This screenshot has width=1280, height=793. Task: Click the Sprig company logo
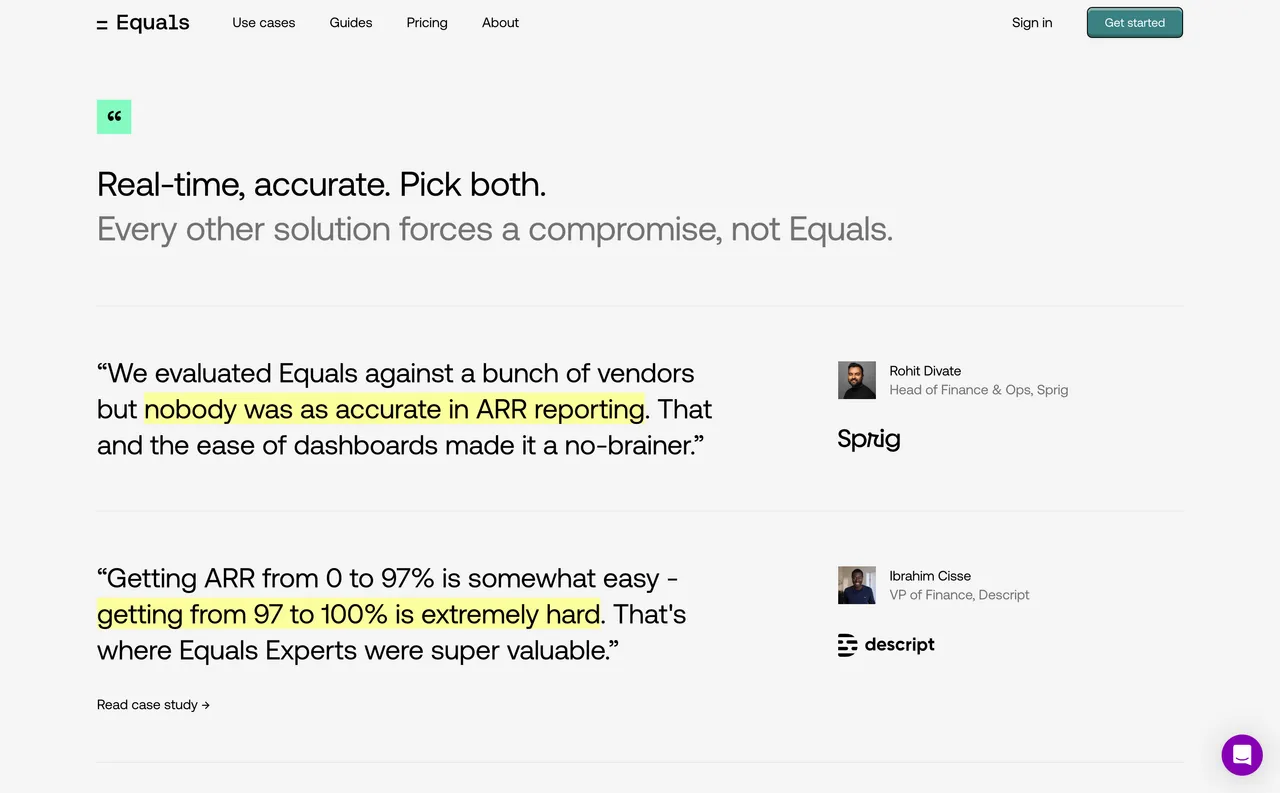[x=869, y=439]
